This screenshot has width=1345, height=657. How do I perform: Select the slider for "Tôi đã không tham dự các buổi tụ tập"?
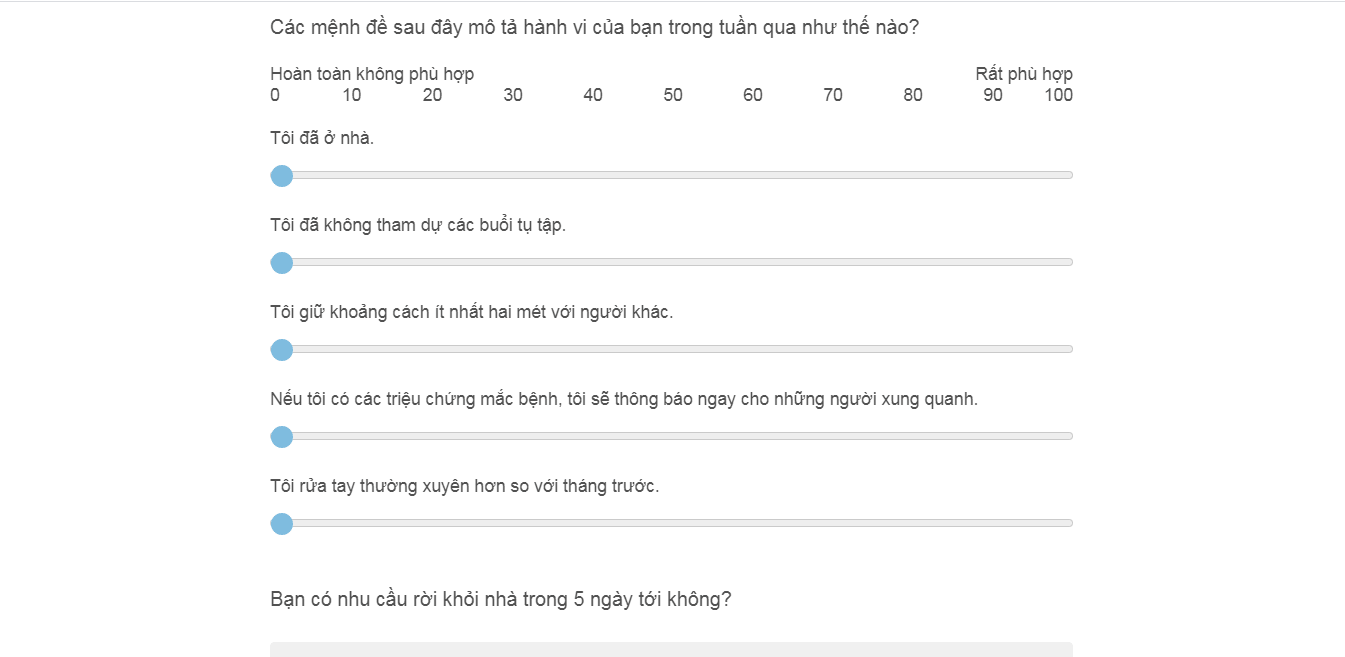(x=282, y=263)
